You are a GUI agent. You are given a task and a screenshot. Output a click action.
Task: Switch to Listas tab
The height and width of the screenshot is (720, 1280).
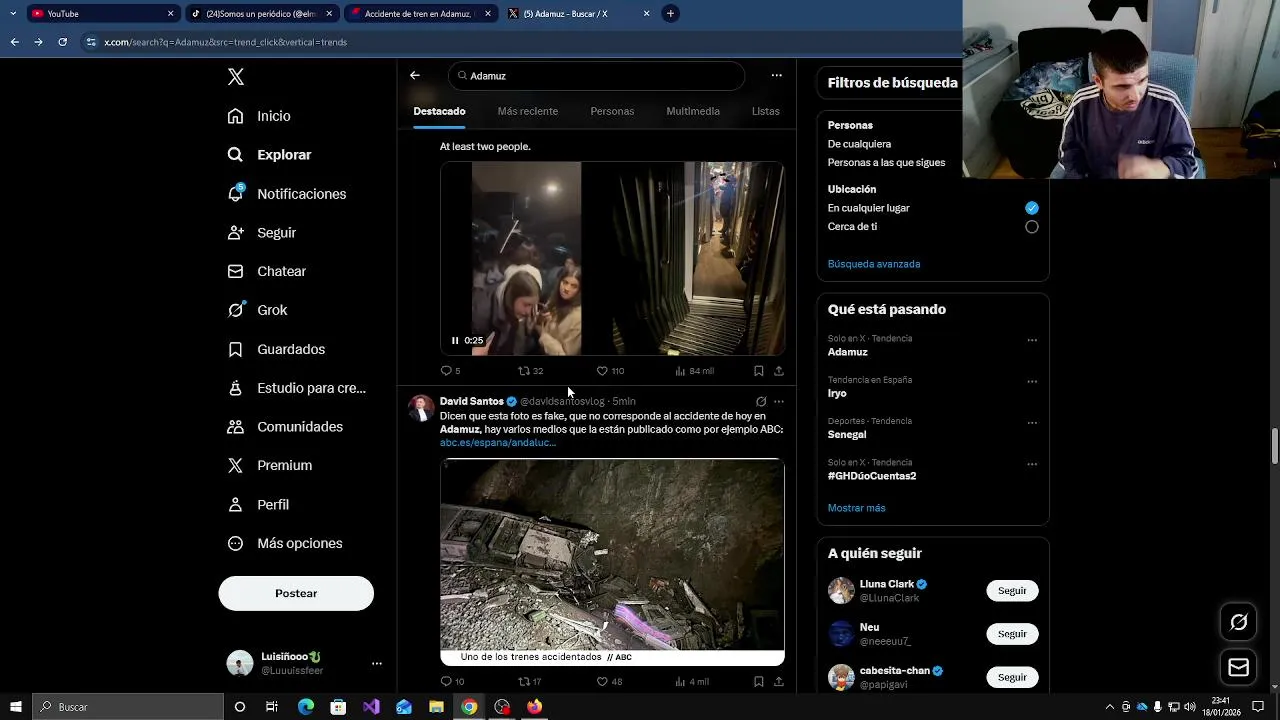coord(765,111)
